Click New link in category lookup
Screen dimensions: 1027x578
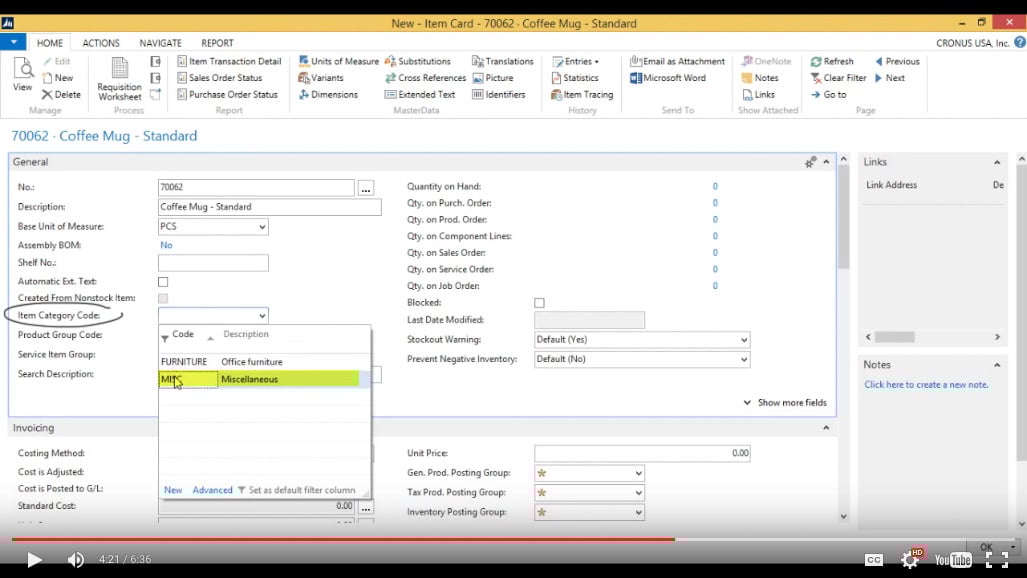pos(173,490)
